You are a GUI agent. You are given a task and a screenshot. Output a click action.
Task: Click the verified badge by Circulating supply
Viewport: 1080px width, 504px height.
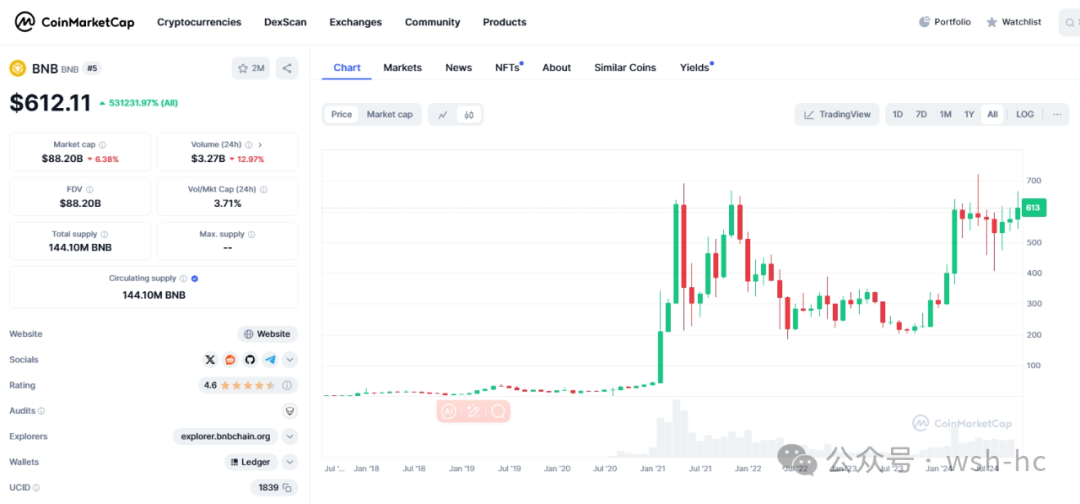pos(195,279)
